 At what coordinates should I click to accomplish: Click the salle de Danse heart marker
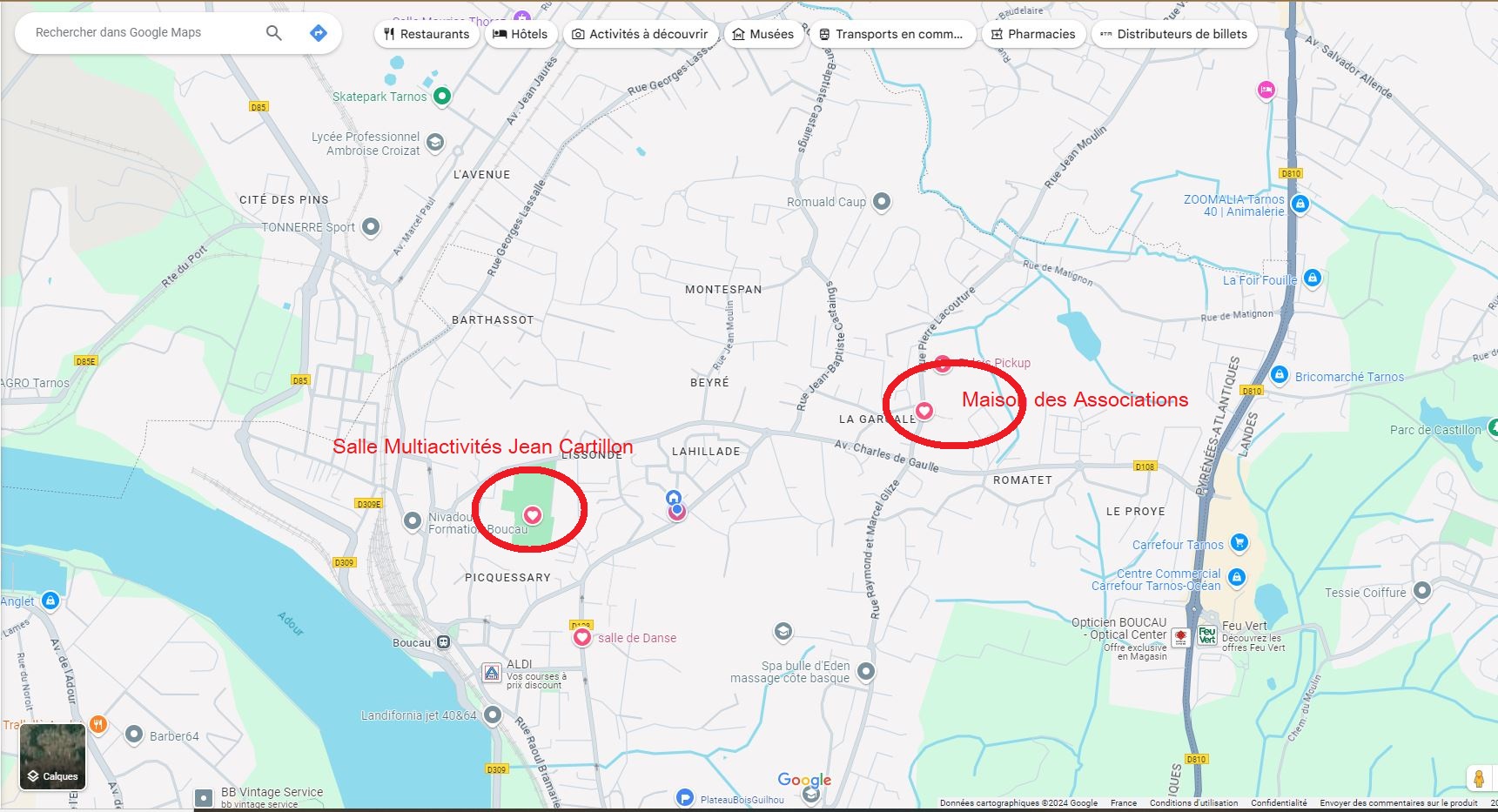[x=582, y=637]
